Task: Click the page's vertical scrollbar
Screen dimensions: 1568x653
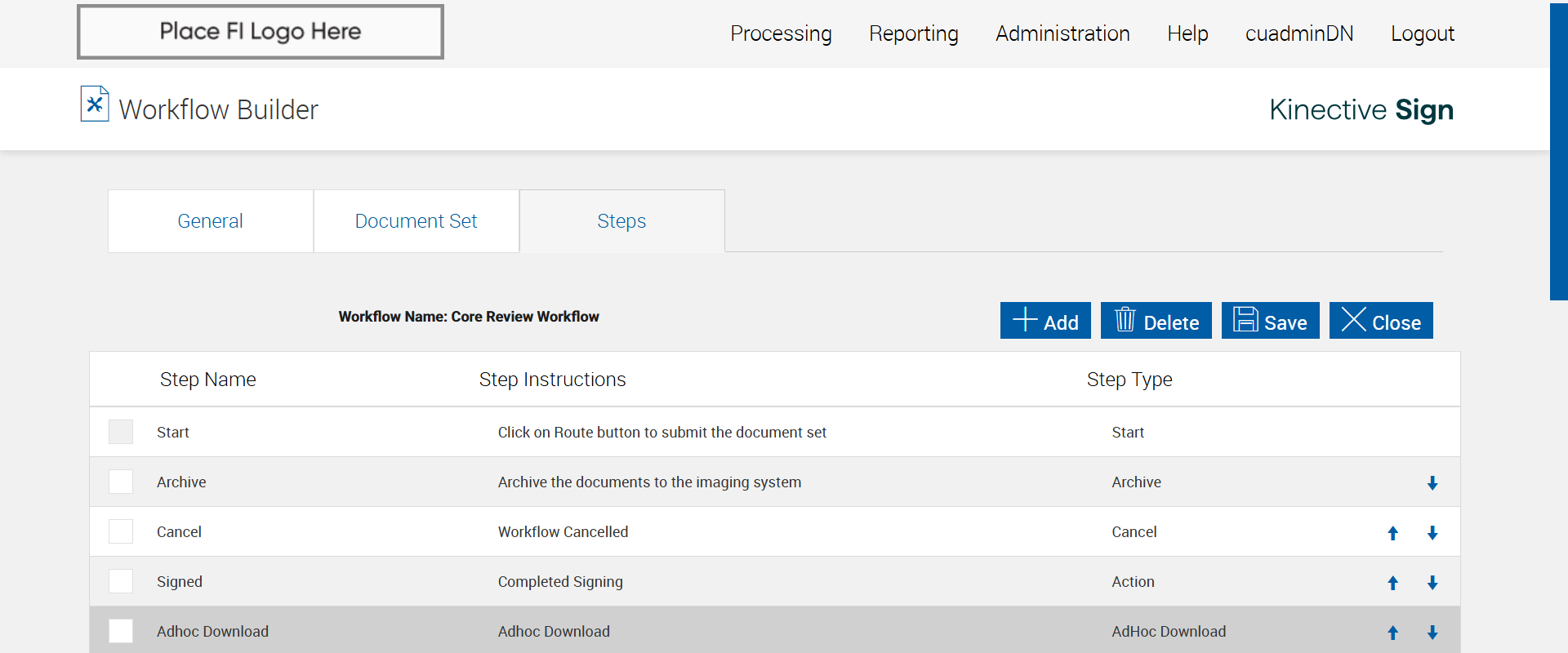Action: pyautogui.click(x=1558, y=152)
